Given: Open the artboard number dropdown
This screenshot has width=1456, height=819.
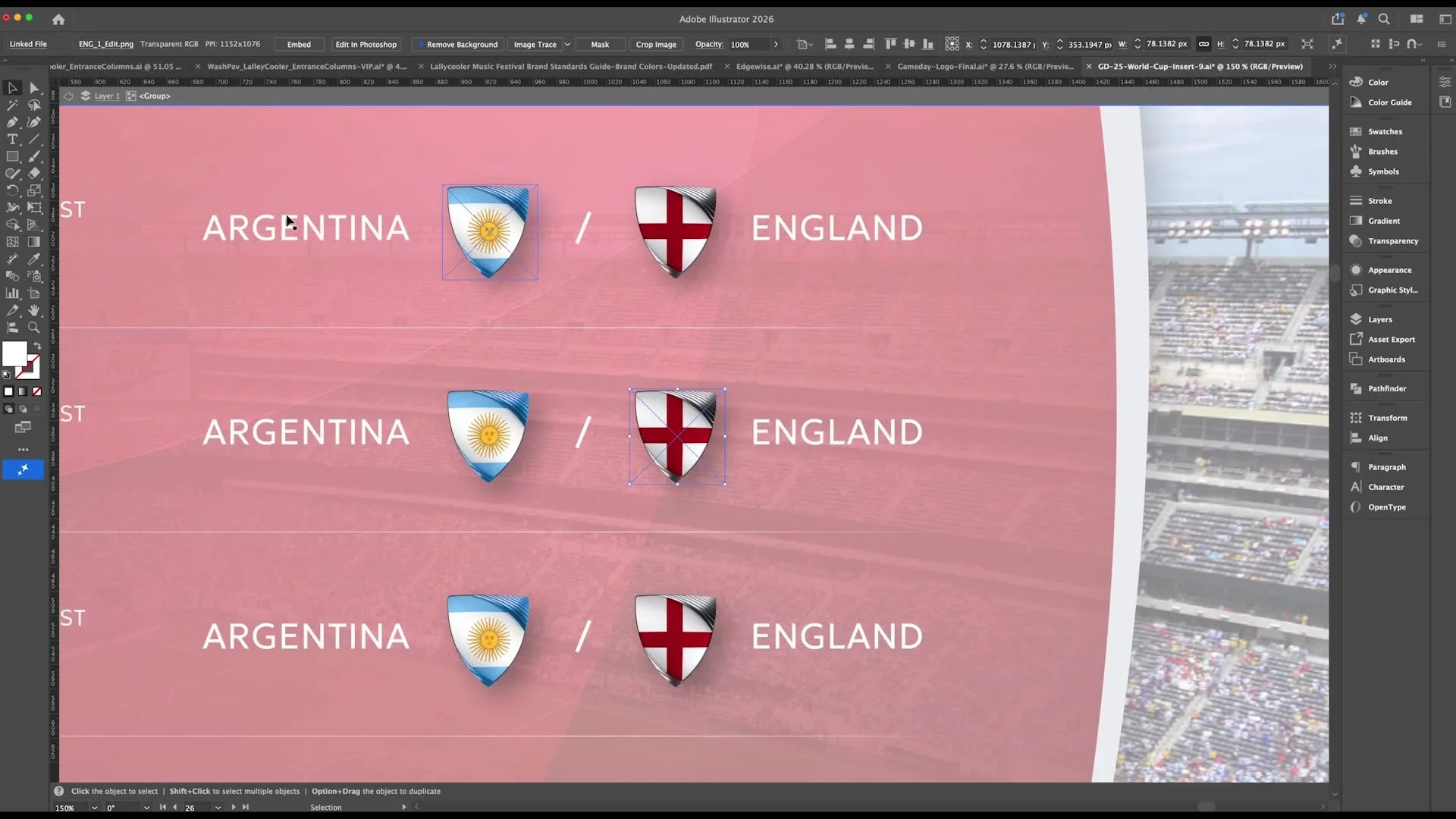Looking at the screenshot, I should [218, 808].
